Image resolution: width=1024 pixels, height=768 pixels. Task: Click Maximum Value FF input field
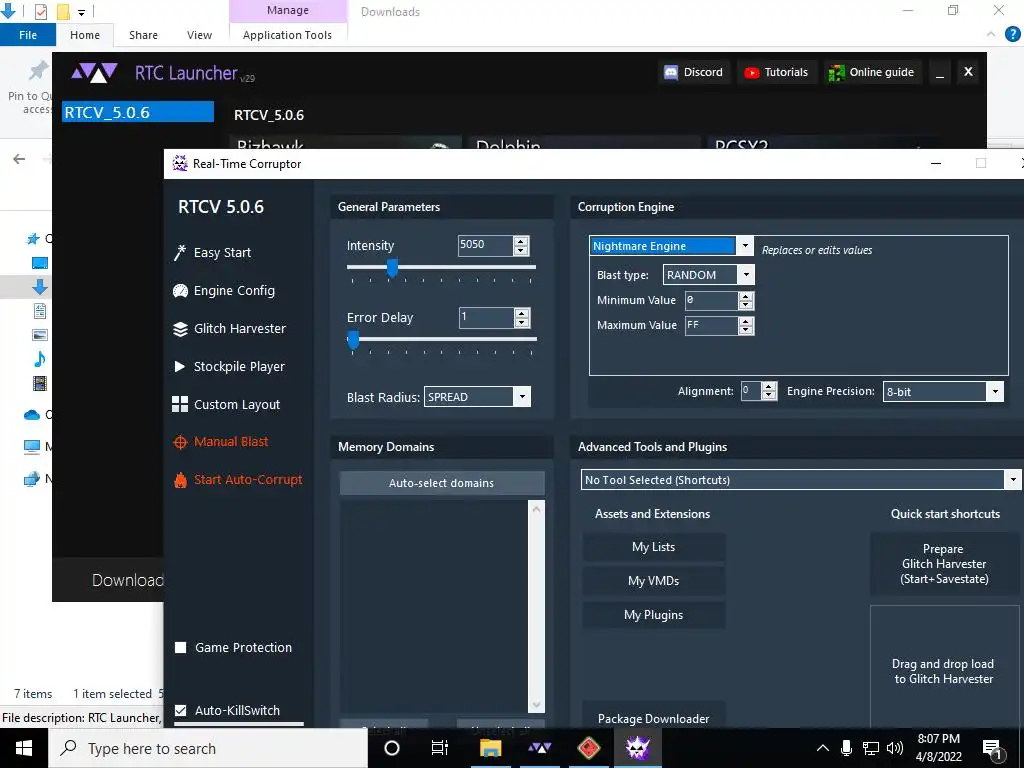(711, 325)
